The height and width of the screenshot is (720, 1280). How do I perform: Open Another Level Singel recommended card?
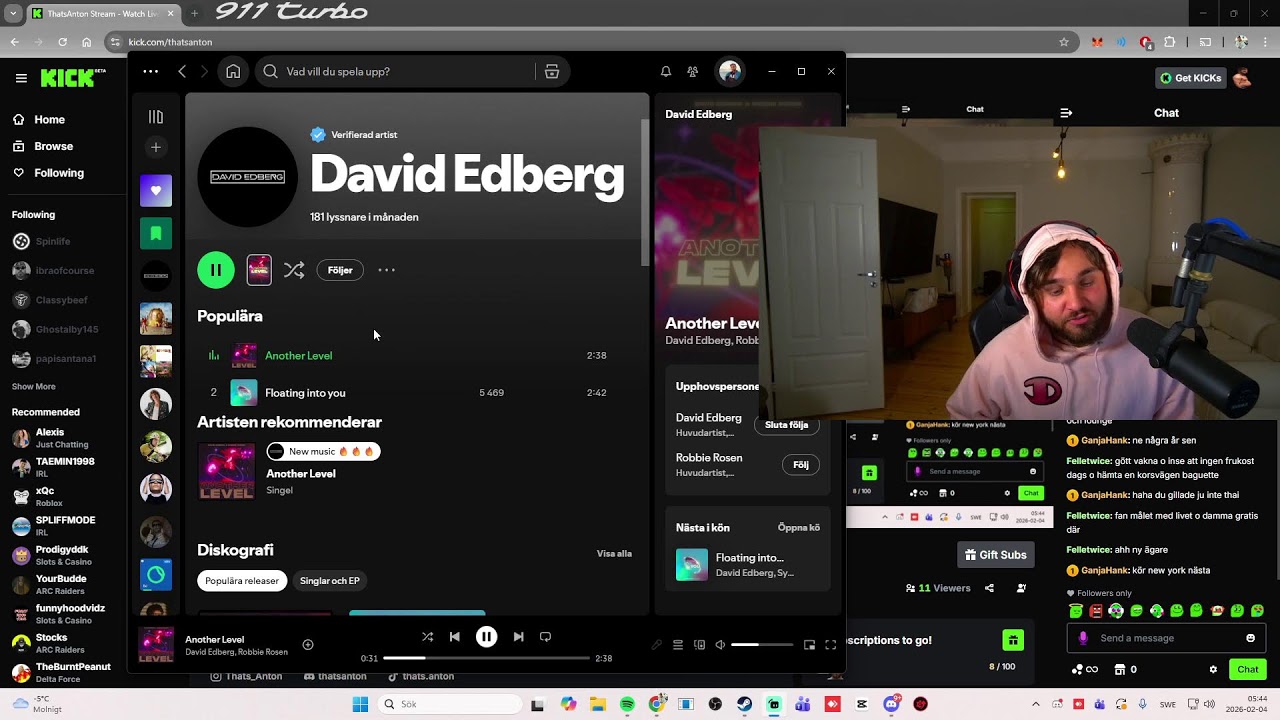click(290, 472)
